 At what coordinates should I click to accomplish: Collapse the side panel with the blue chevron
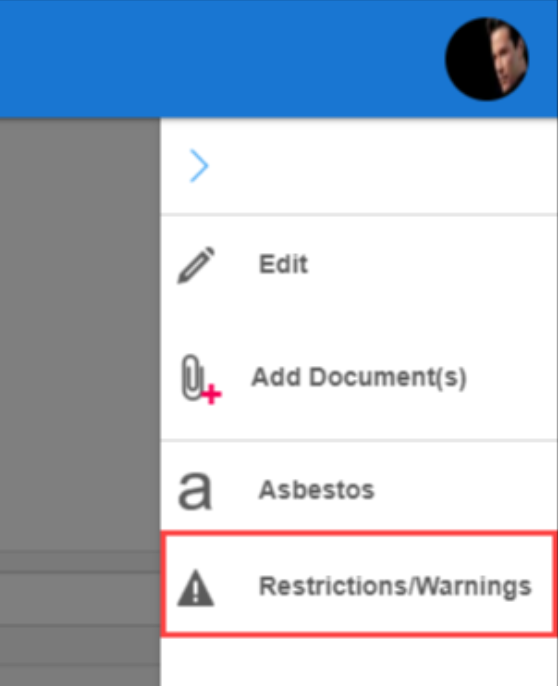tap(199, 166)
